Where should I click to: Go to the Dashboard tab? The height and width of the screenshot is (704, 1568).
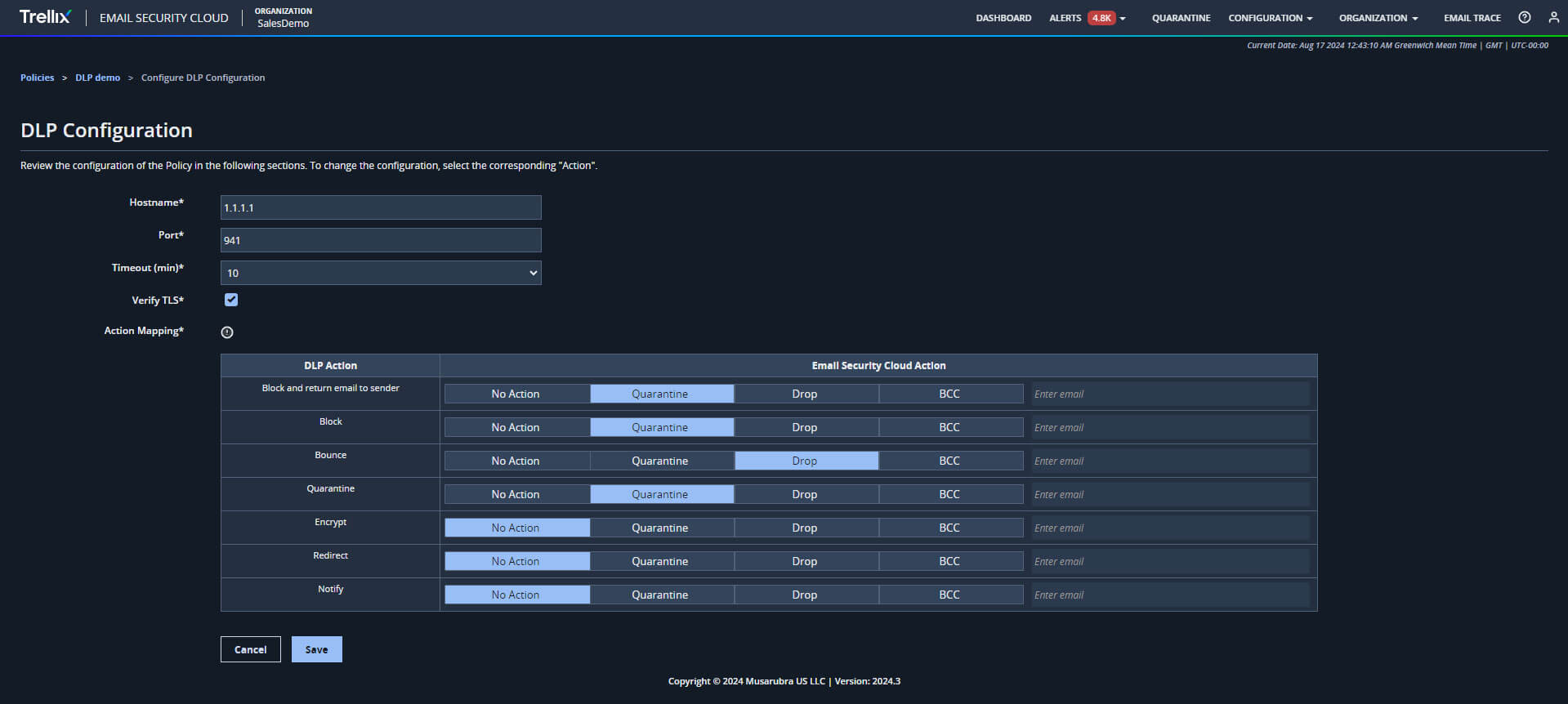pyautogui.click(x=1003, y=18)
